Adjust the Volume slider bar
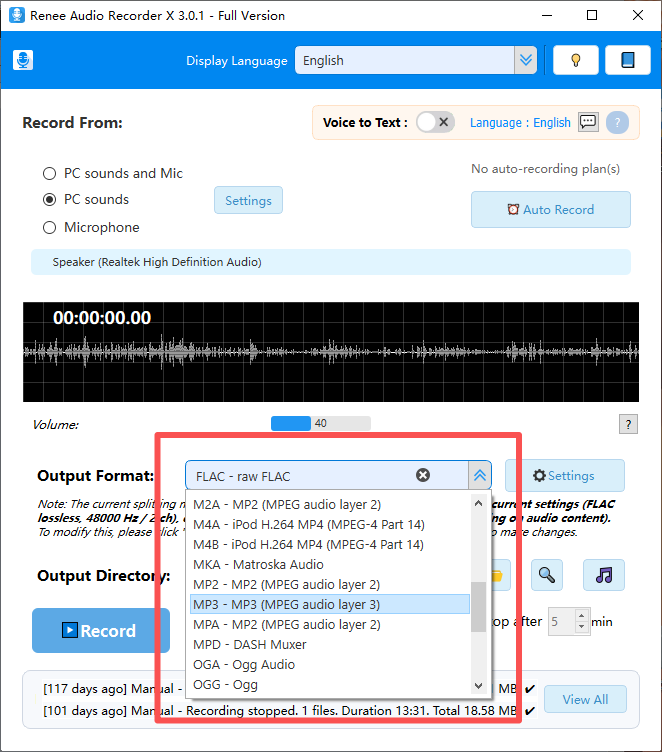 pyautogui.click(x=320, y=423)
